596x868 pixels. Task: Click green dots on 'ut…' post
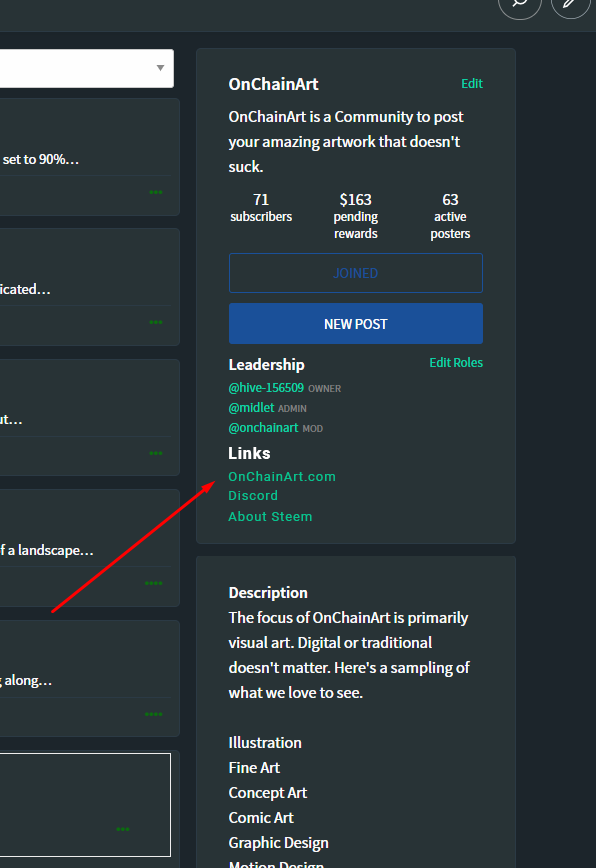pos(156,453)
